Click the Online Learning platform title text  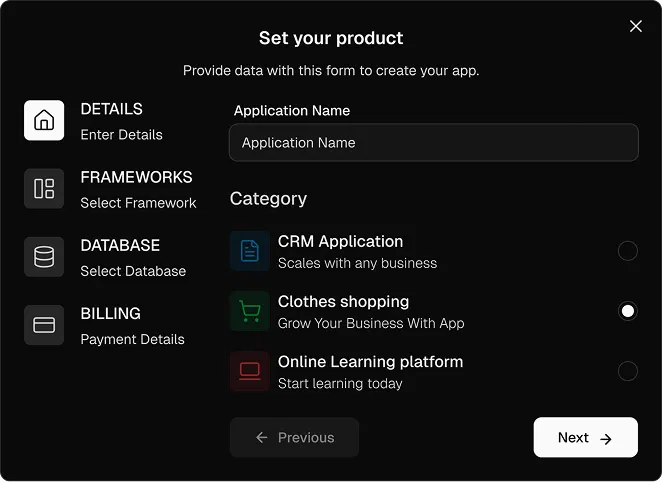click(370, 361)
